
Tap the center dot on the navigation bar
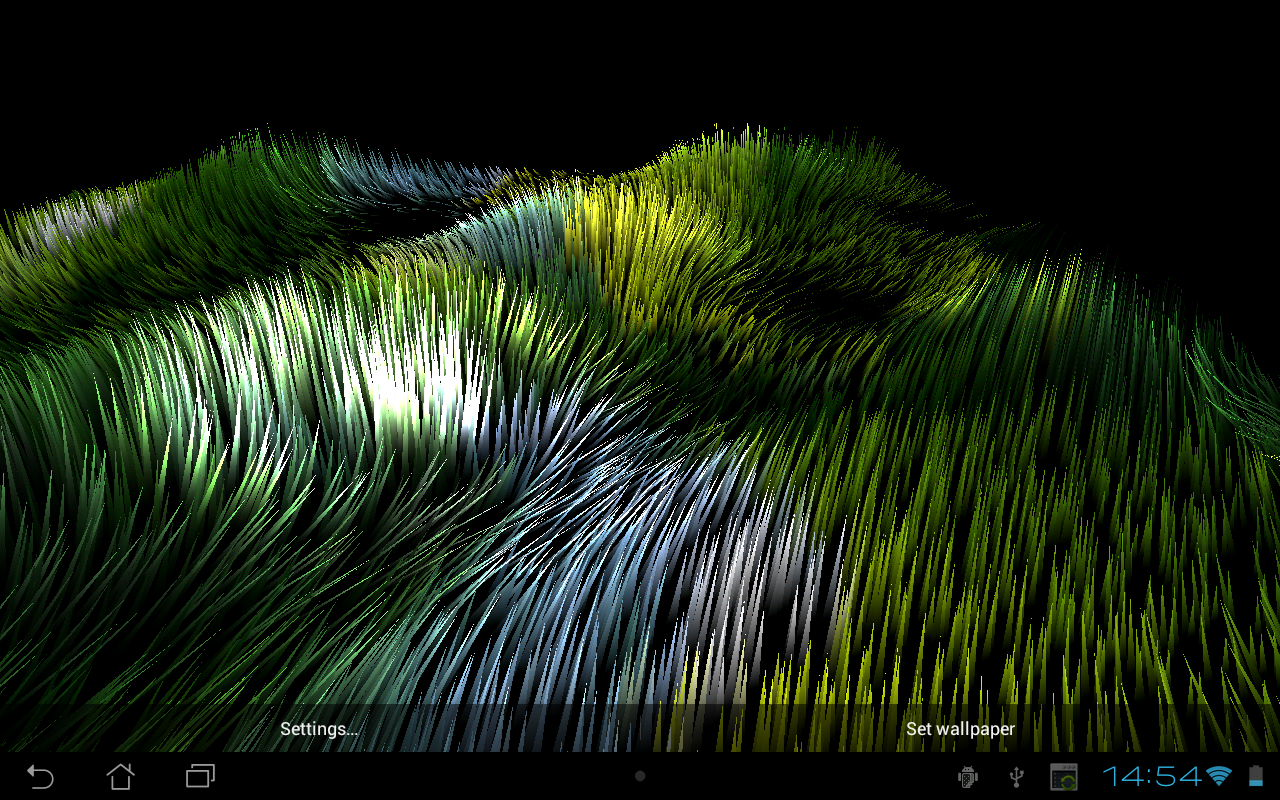640,776
